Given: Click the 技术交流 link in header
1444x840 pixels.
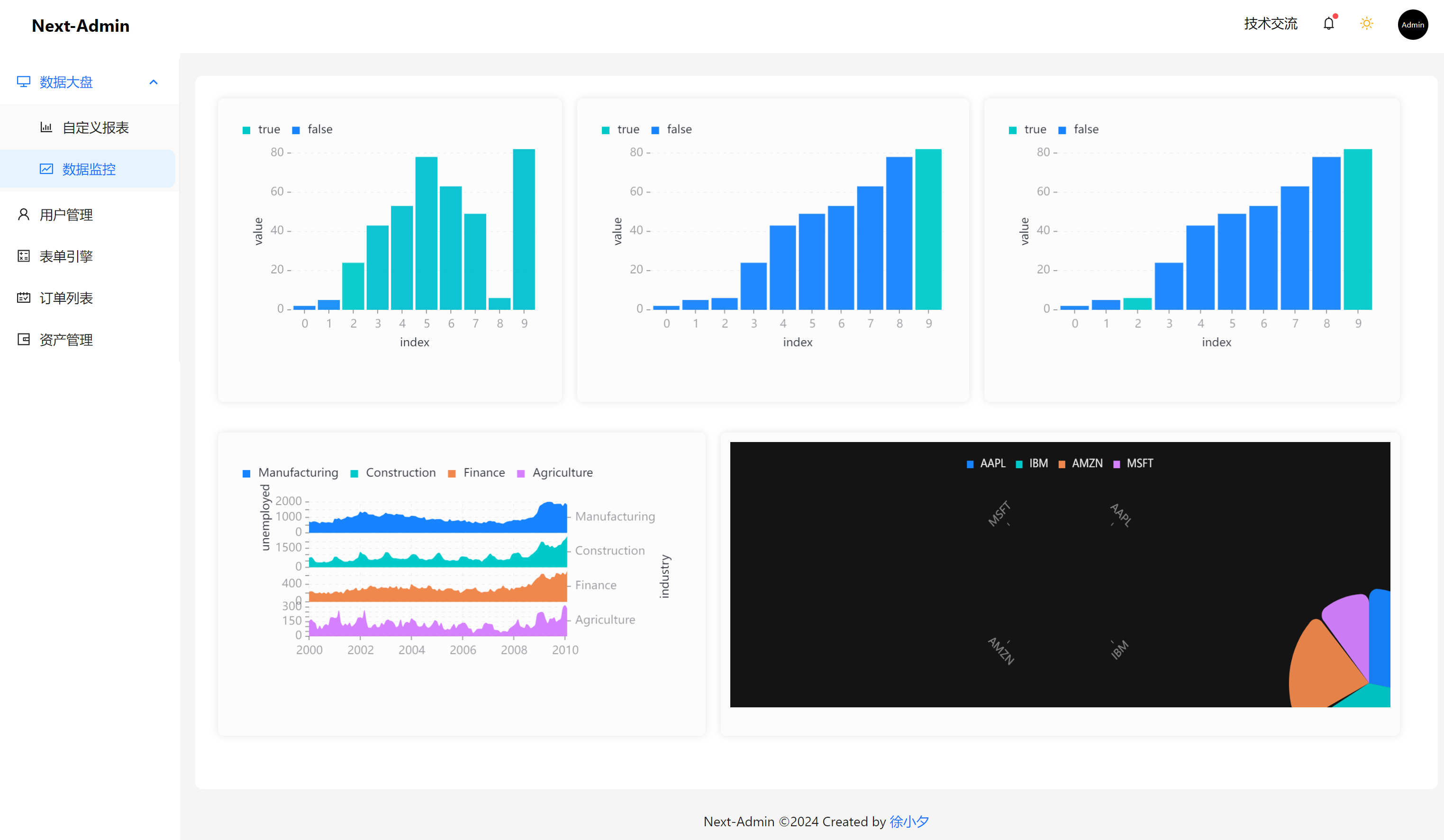Looking at the screenshot, I should tap(1271, 24).
